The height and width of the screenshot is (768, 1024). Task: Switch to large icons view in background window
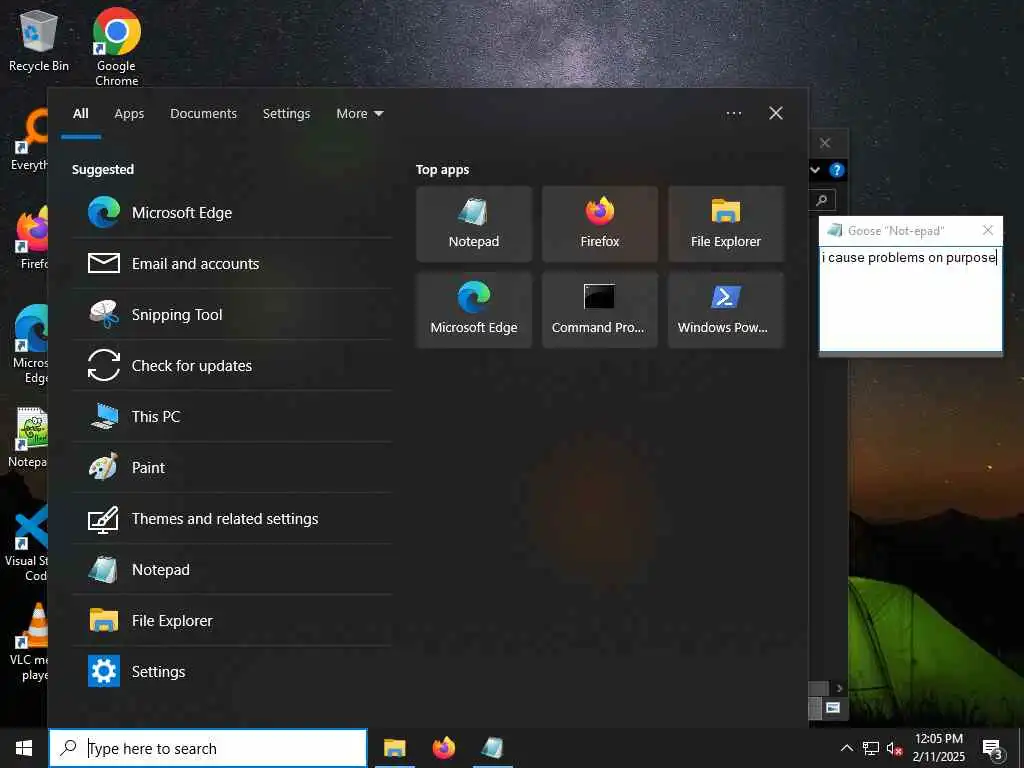point(833,707)
